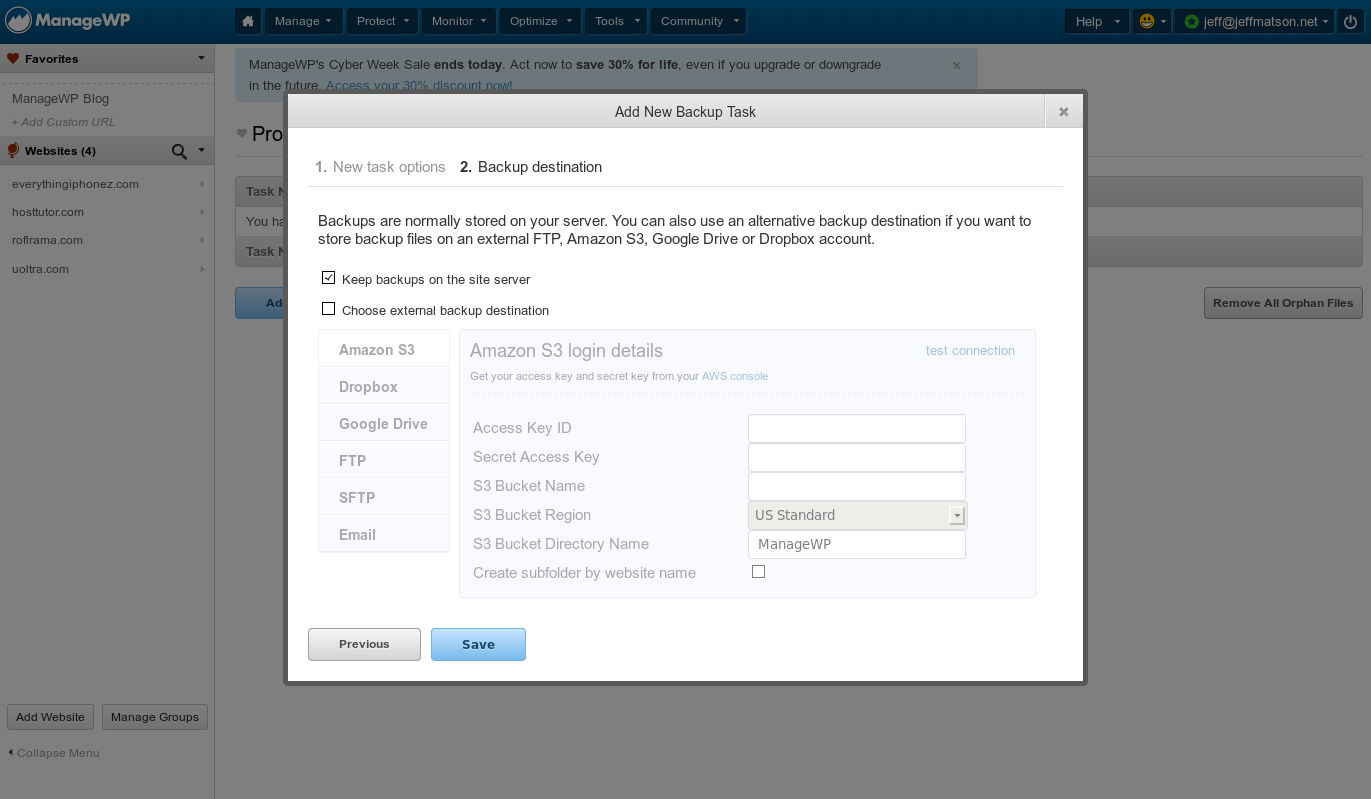Open the AWS console link

735,376
